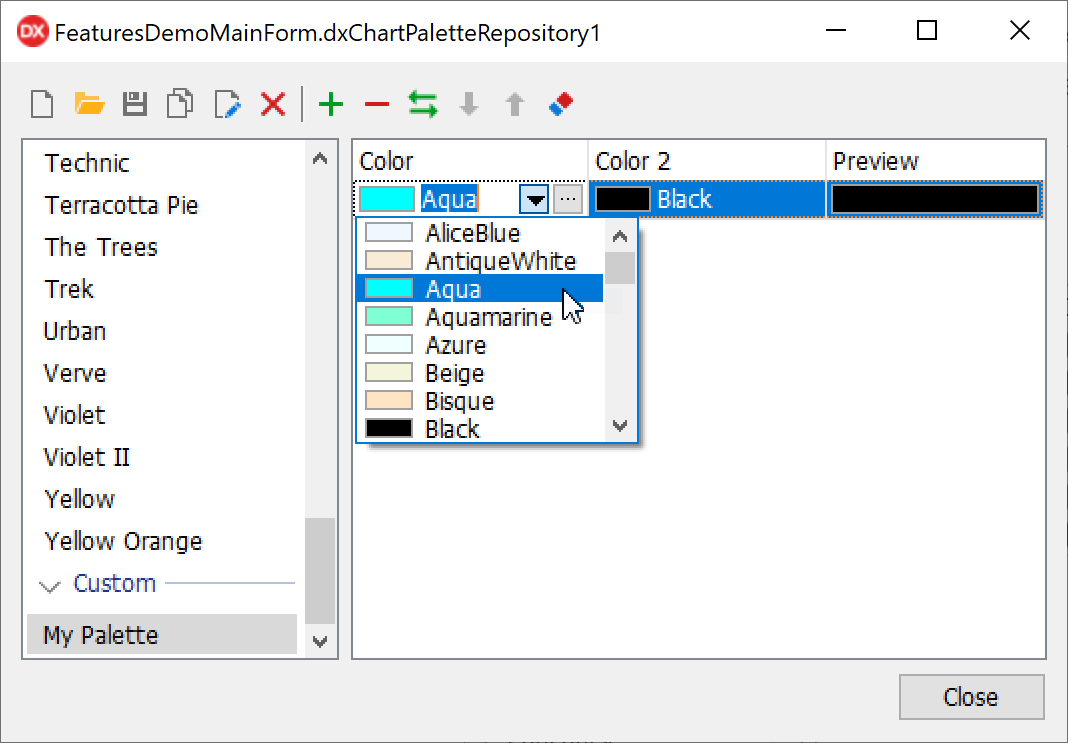Open palette file with folder icon
The height and width of the screenshot is (743, 1068).
[x=90, y=104]
